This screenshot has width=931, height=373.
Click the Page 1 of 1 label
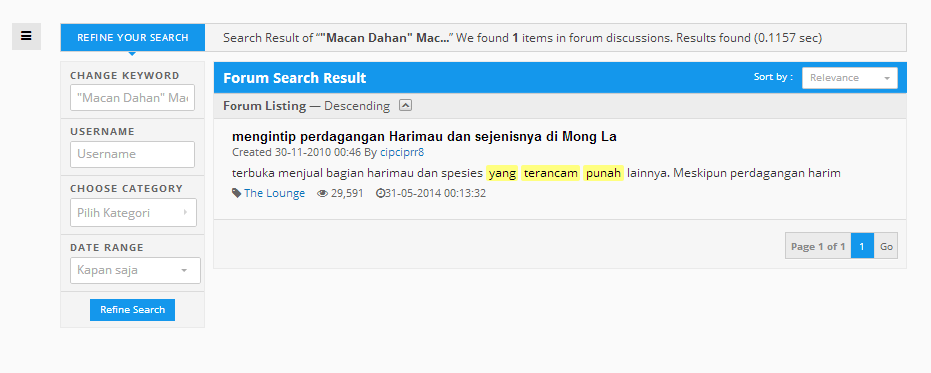point(818,246)
